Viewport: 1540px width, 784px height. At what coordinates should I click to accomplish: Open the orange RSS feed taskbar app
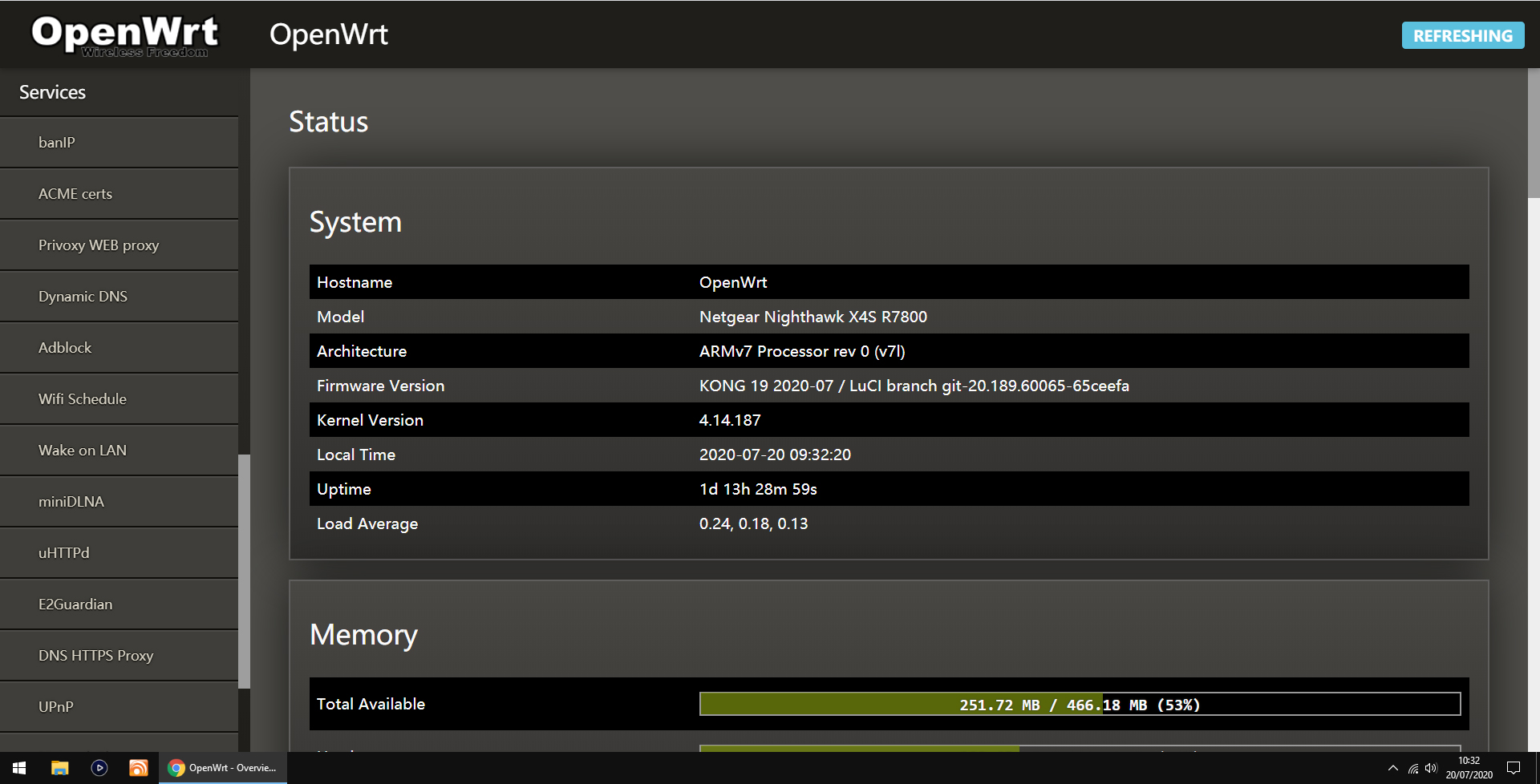(x=139, y=768)
